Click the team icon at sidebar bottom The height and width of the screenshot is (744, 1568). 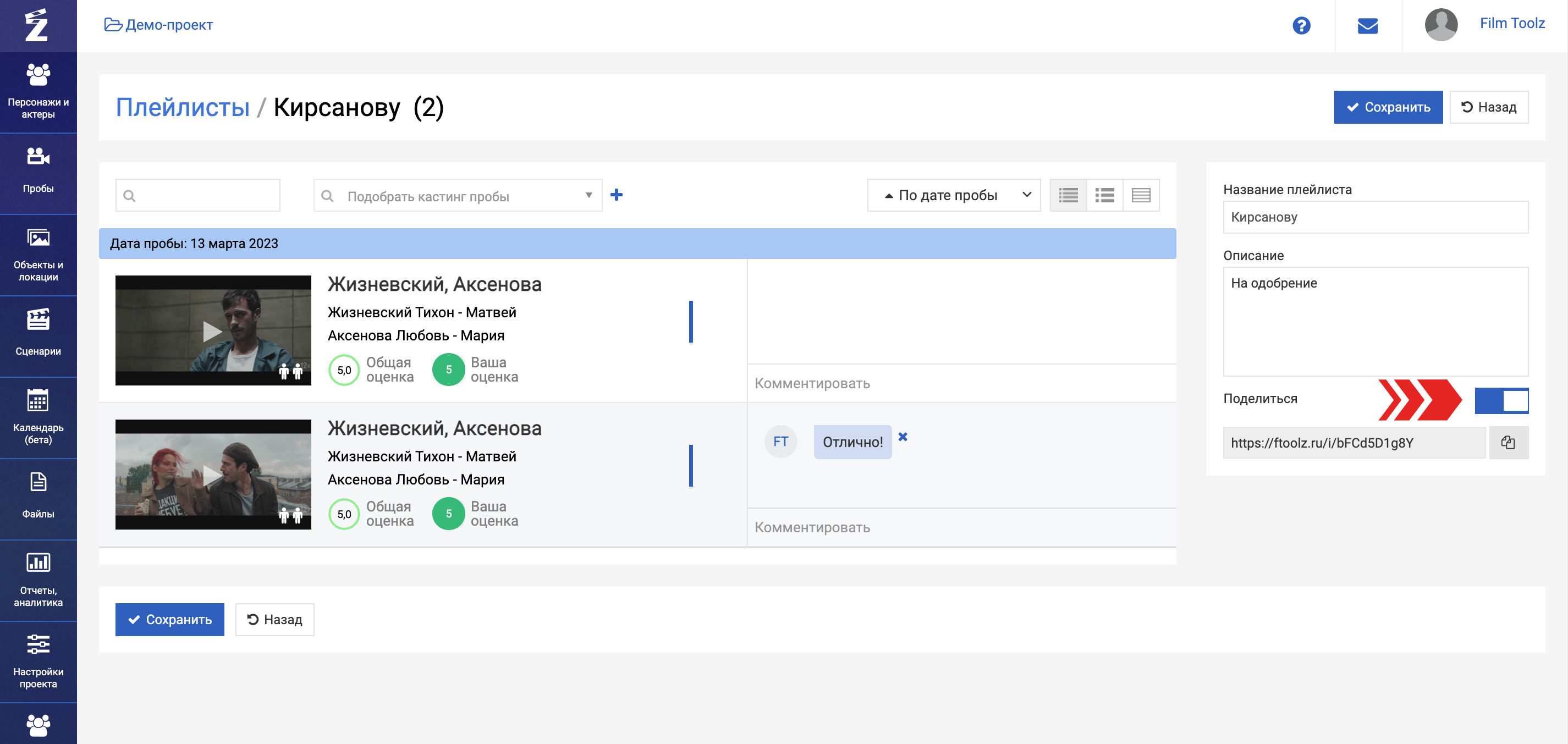(x=38, y=725)
